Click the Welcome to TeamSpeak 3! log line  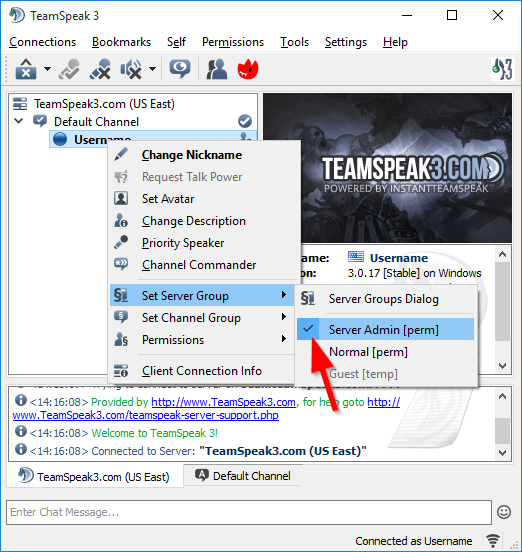coord(155,433)
